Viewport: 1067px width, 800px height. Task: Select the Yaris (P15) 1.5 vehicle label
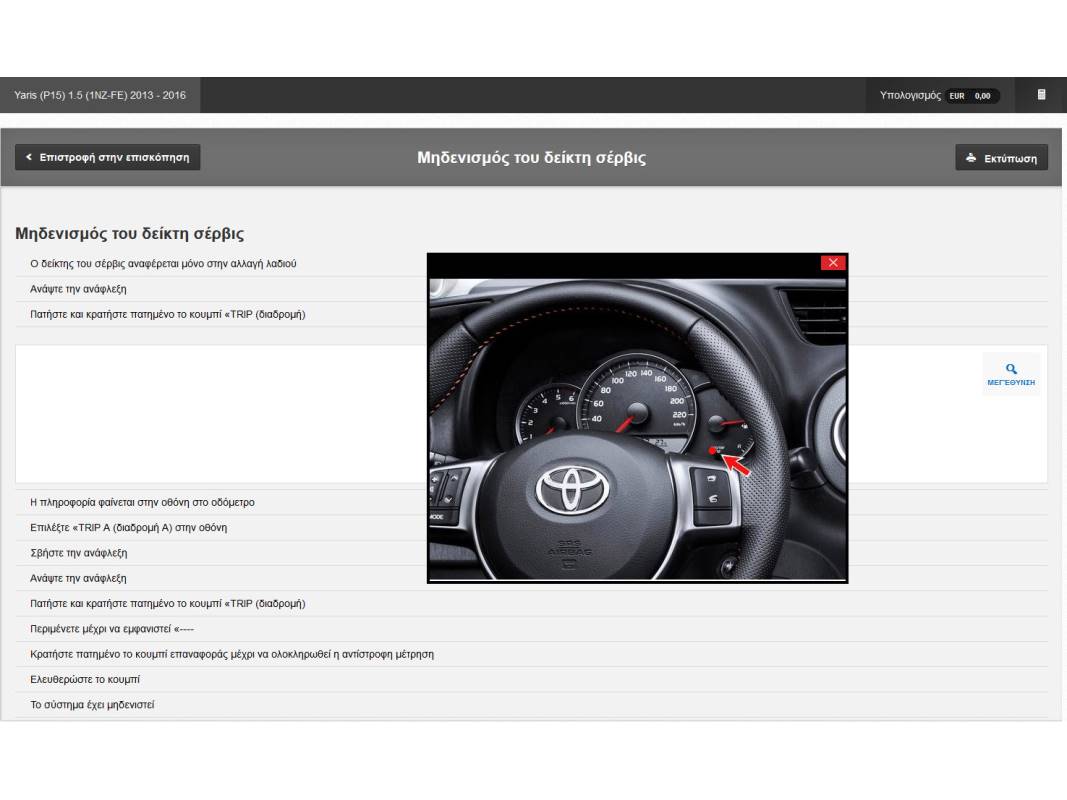(x=100, y=95)
